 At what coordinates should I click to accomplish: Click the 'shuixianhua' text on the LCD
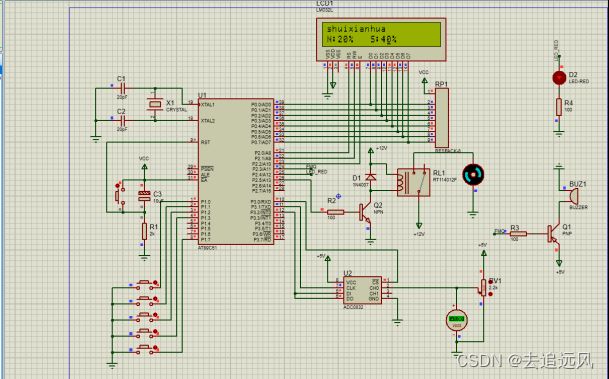356,29
